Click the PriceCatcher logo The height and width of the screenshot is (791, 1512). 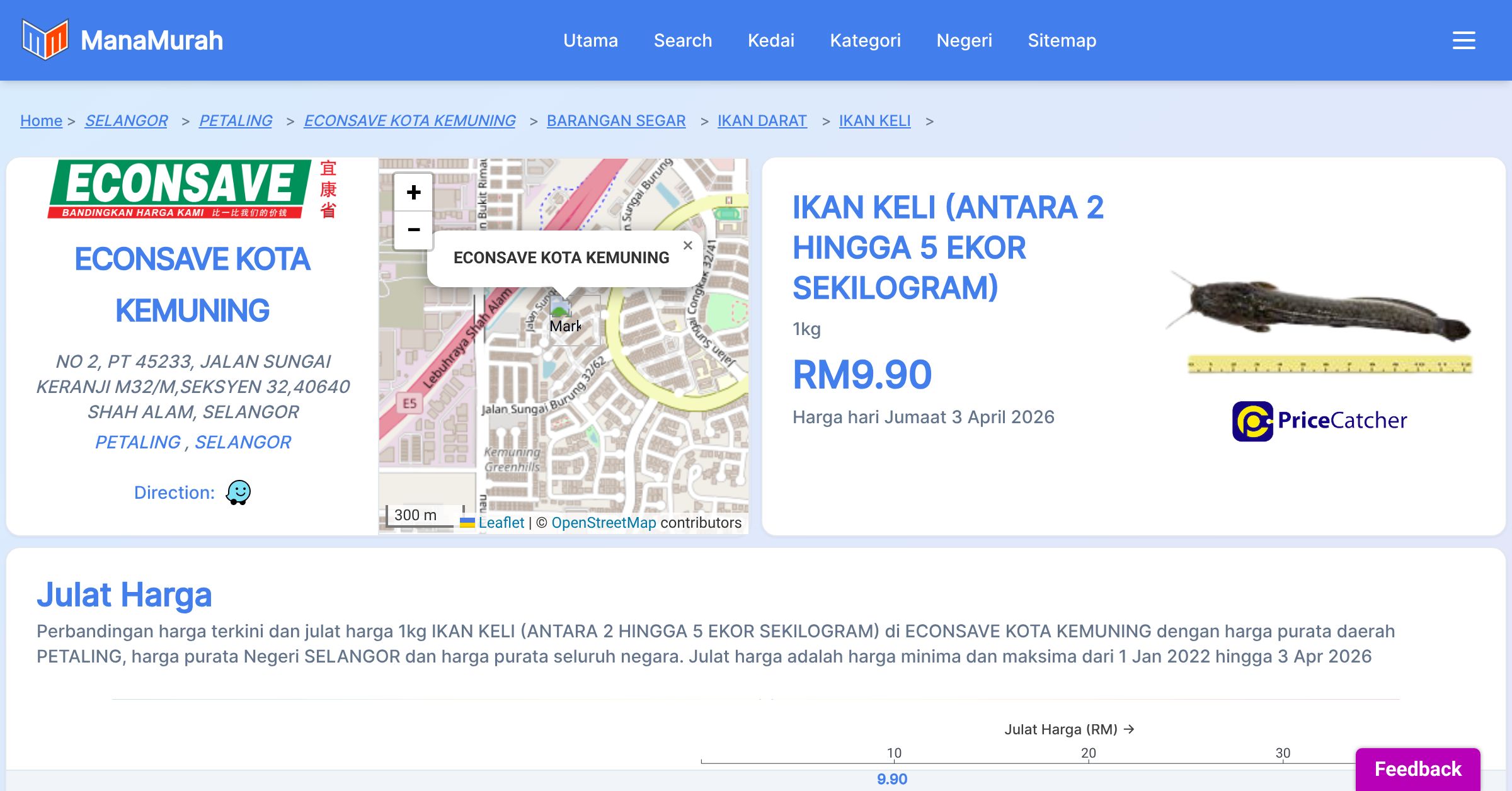coord(1320,421)
